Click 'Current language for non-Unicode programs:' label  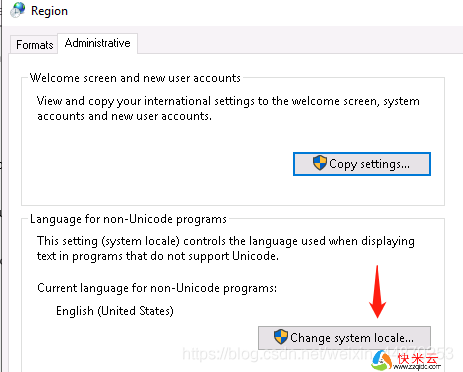157,288
